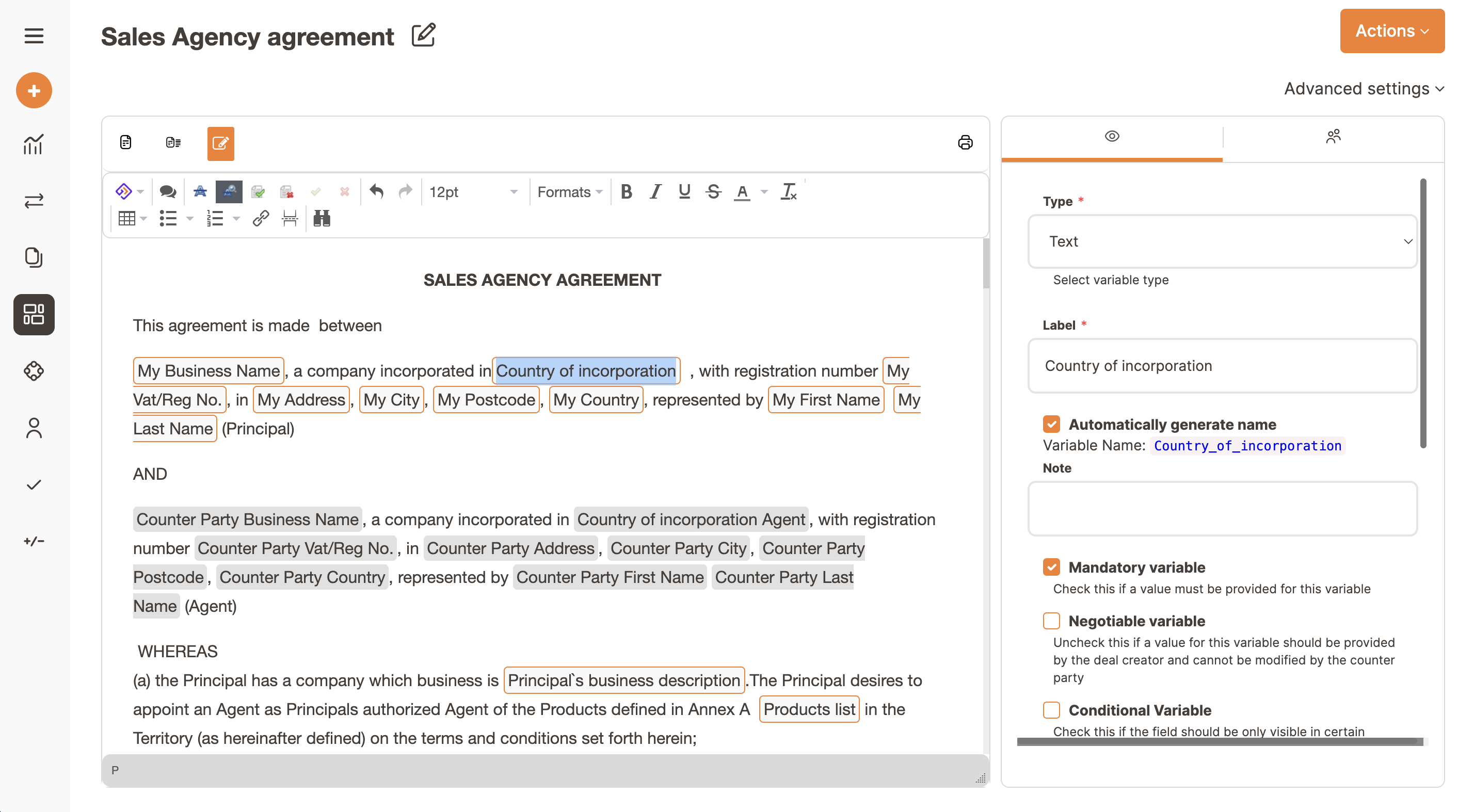Switch to the eye visibility tab
The height and width of the screenshot is (812, 1474).
click(1112, 137)
